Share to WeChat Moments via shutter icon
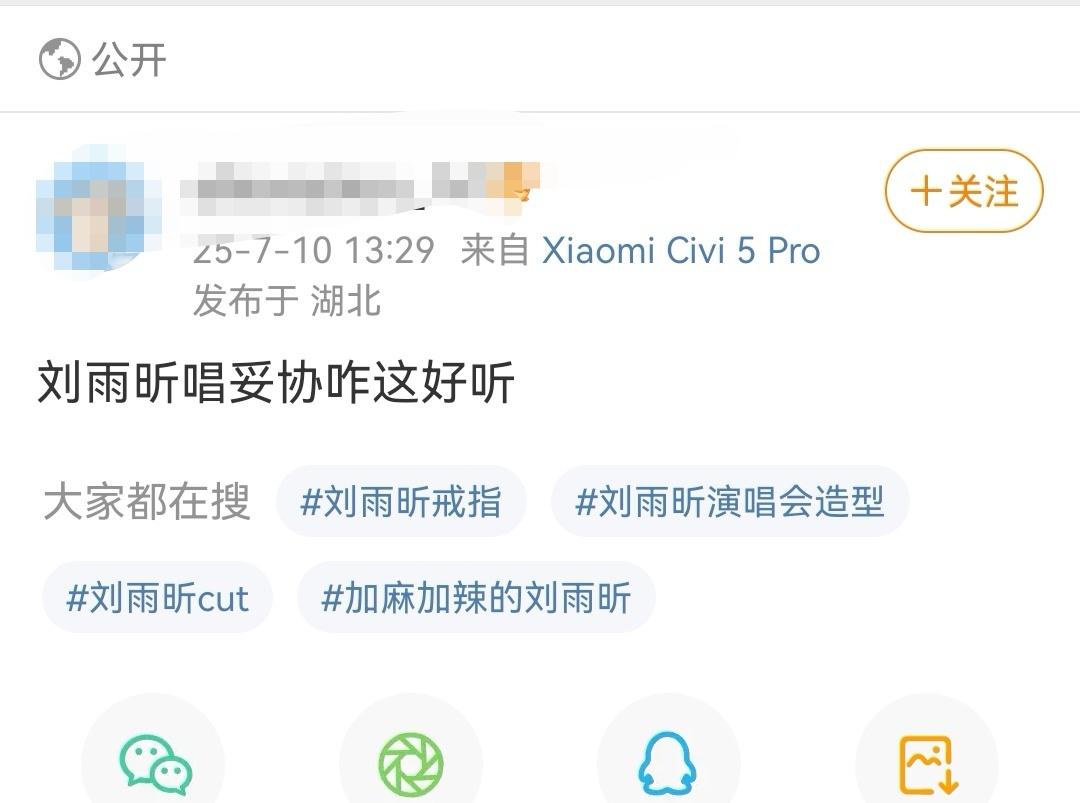 point(411,763)
